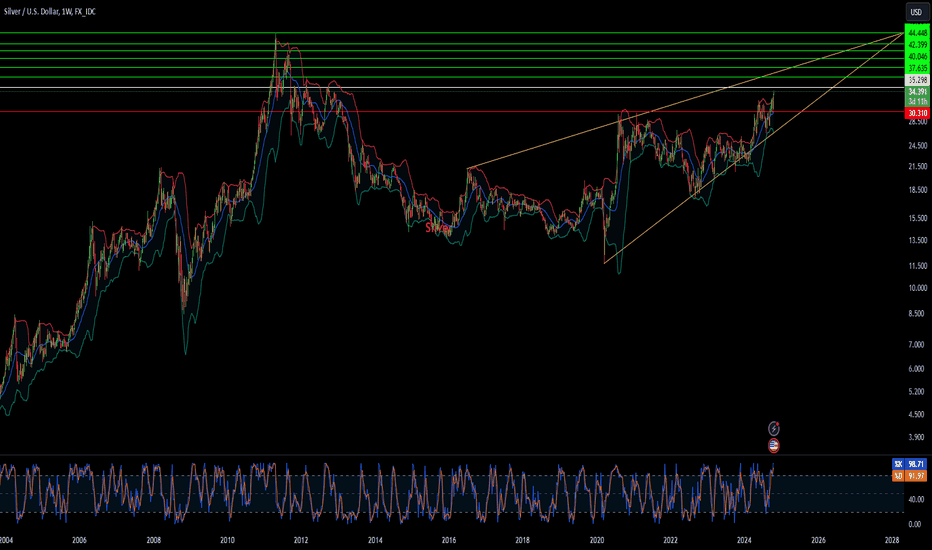Click the 15.500 price scale label
The height and width of the screenshot is (550, 932).
918,218
